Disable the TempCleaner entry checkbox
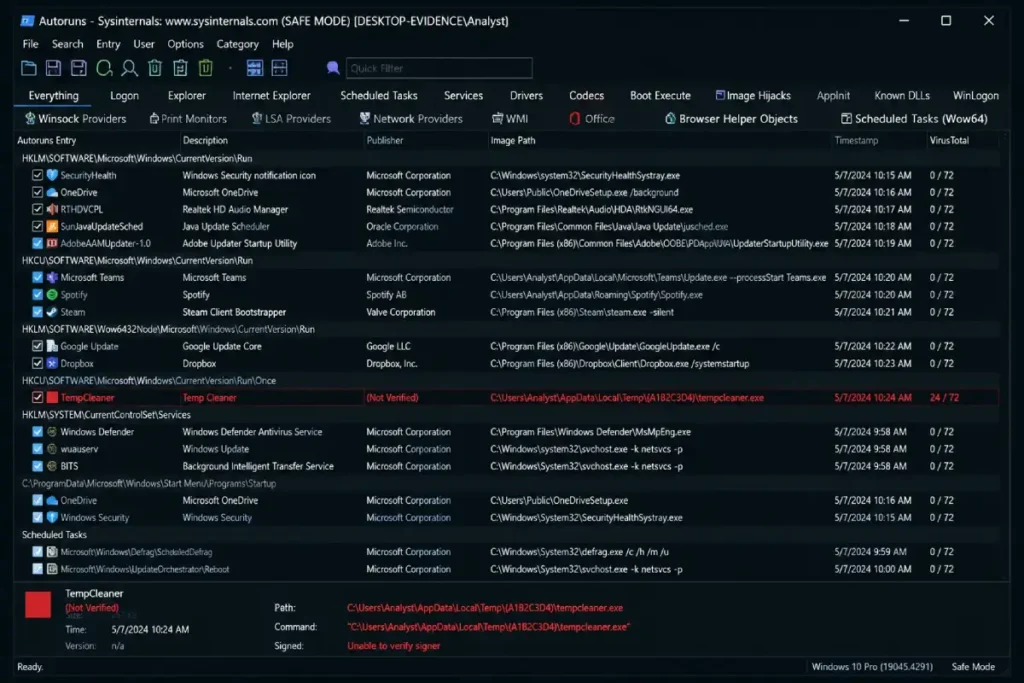This screenshot has height=683, width=1024. point(37,398)
